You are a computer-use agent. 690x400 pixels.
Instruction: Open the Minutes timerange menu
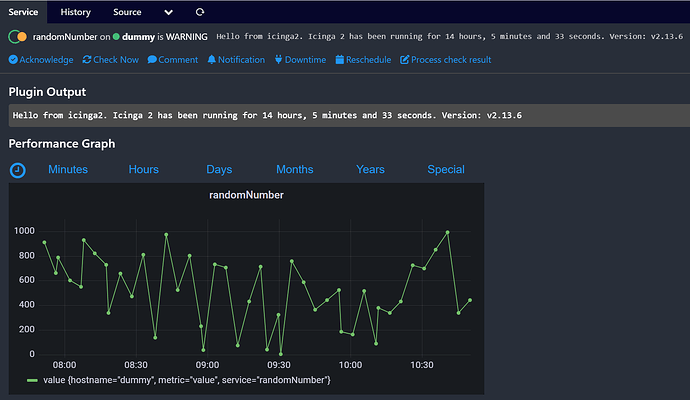click(x=68, y=169)
